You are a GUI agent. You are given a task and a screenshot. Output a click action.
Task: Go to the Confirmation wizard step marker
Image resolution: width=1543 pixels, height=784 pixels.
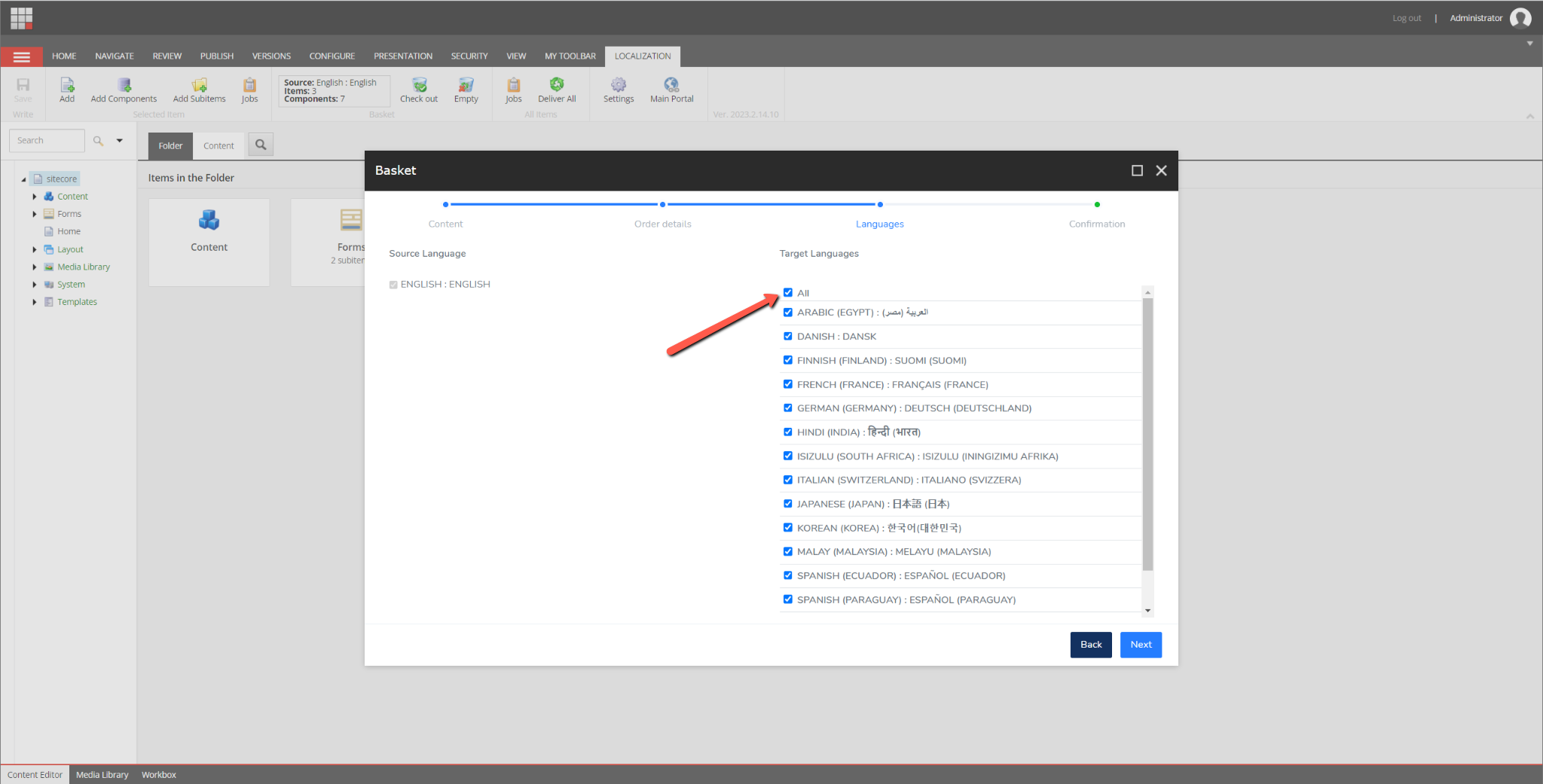(x=1097, y=205)
